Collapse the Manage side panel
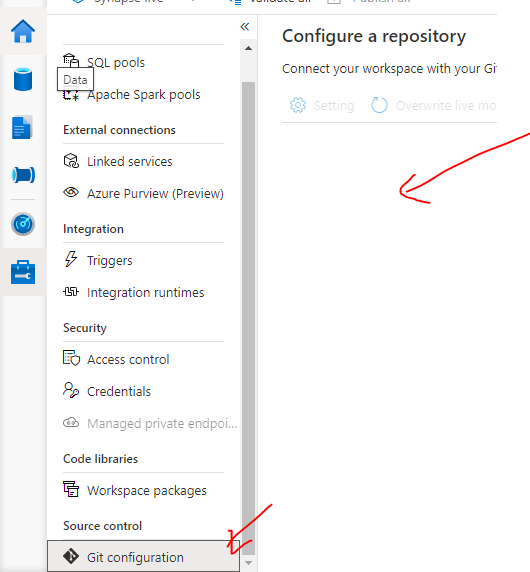The height and width of the screenshot is (572, 530). (x=245, y=27)
